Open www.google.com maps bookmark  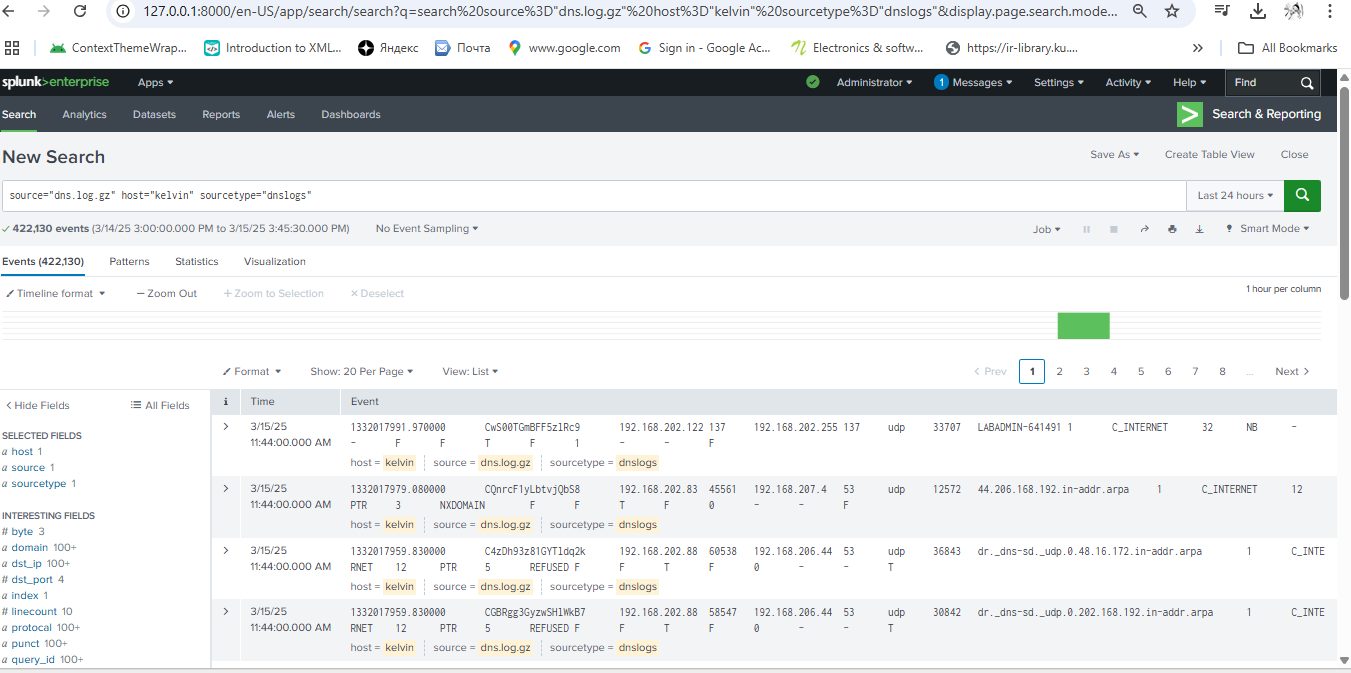pos(564,47)
